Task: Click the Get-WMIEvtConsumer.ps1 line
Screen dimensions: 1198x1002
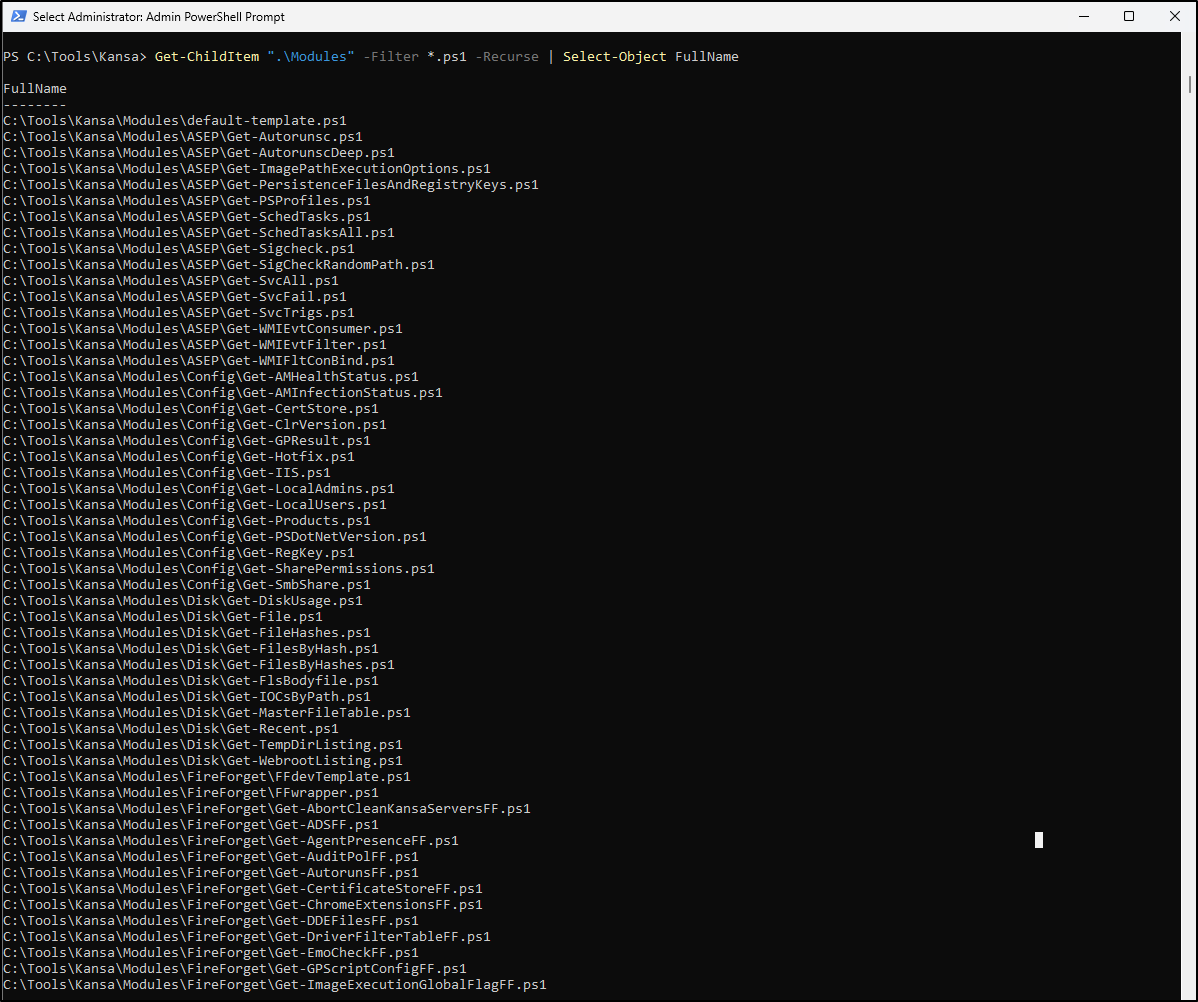Action: pyautogui.click(x=203, y=329)
